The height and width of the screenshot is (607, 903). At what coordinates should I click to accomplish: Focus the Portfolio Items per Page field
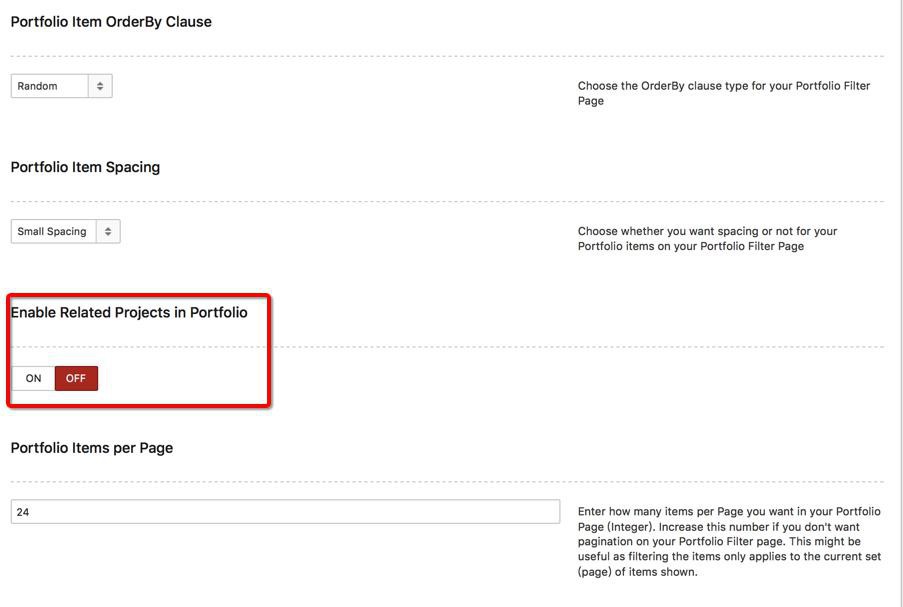tap(285, 511)
